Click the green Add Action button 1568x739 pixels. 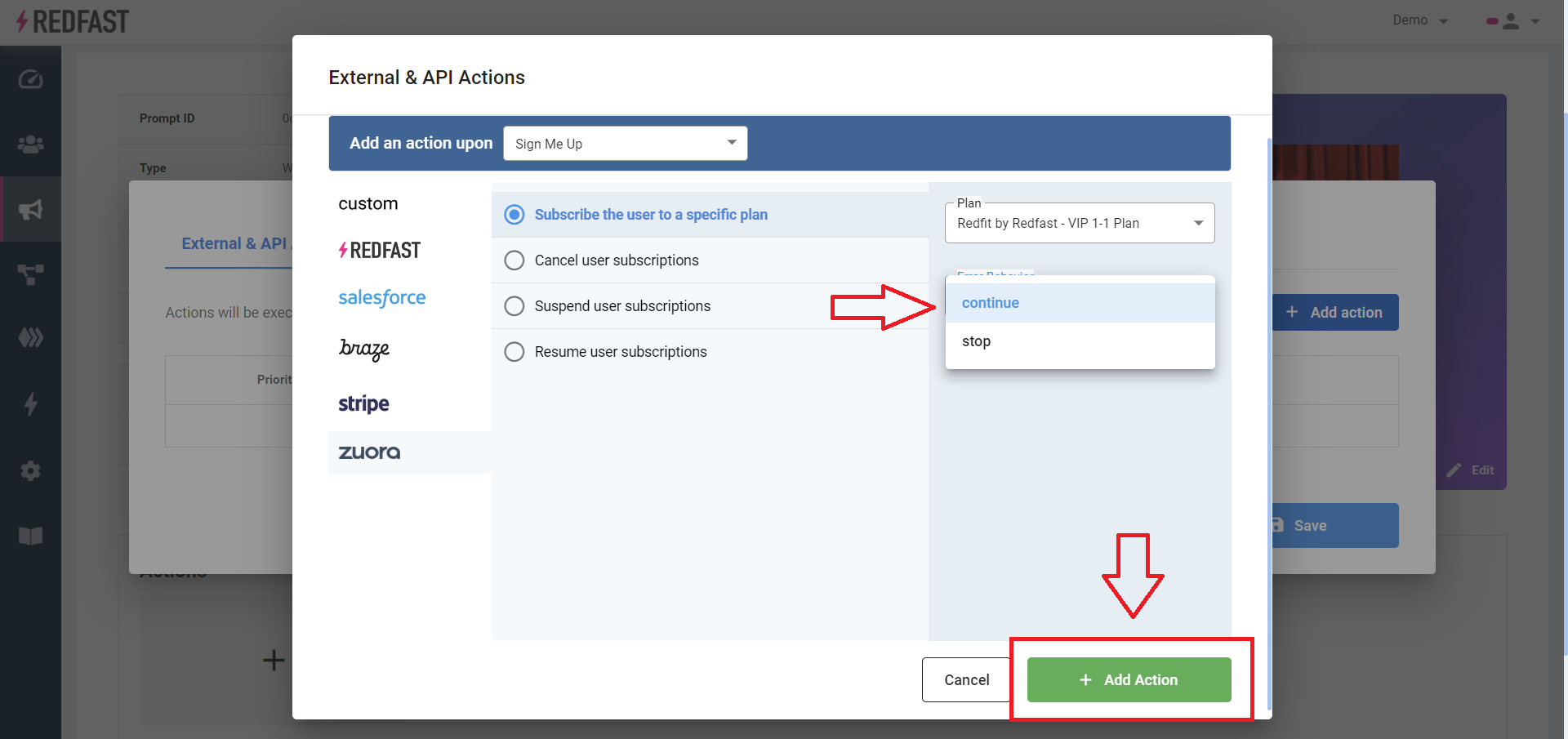coord(1129,679)
